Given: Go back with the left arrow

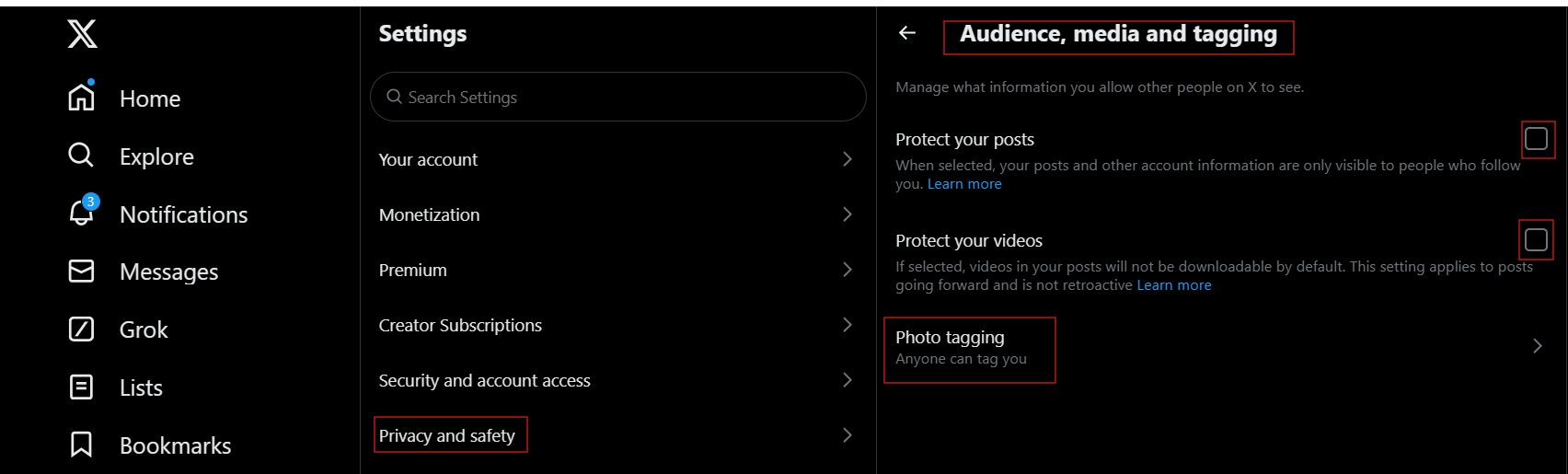Looking at the screenshot, I should (x=907, y=33).
